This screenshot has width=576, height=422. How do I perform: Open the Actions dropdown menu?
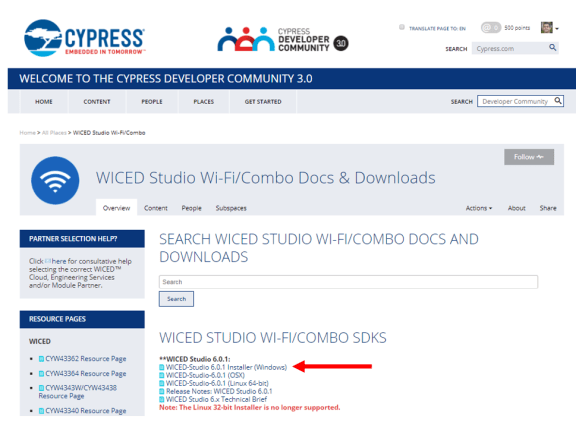[479, 208]
